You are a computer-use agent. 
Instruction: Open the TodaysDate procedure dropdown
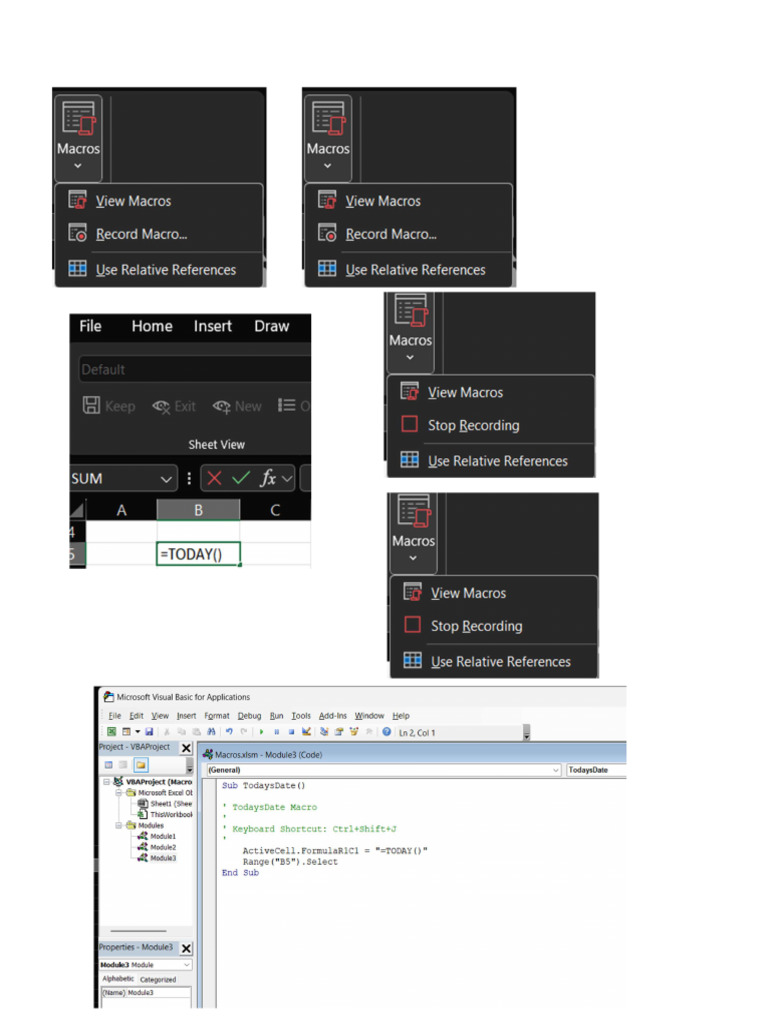point(596,770)
